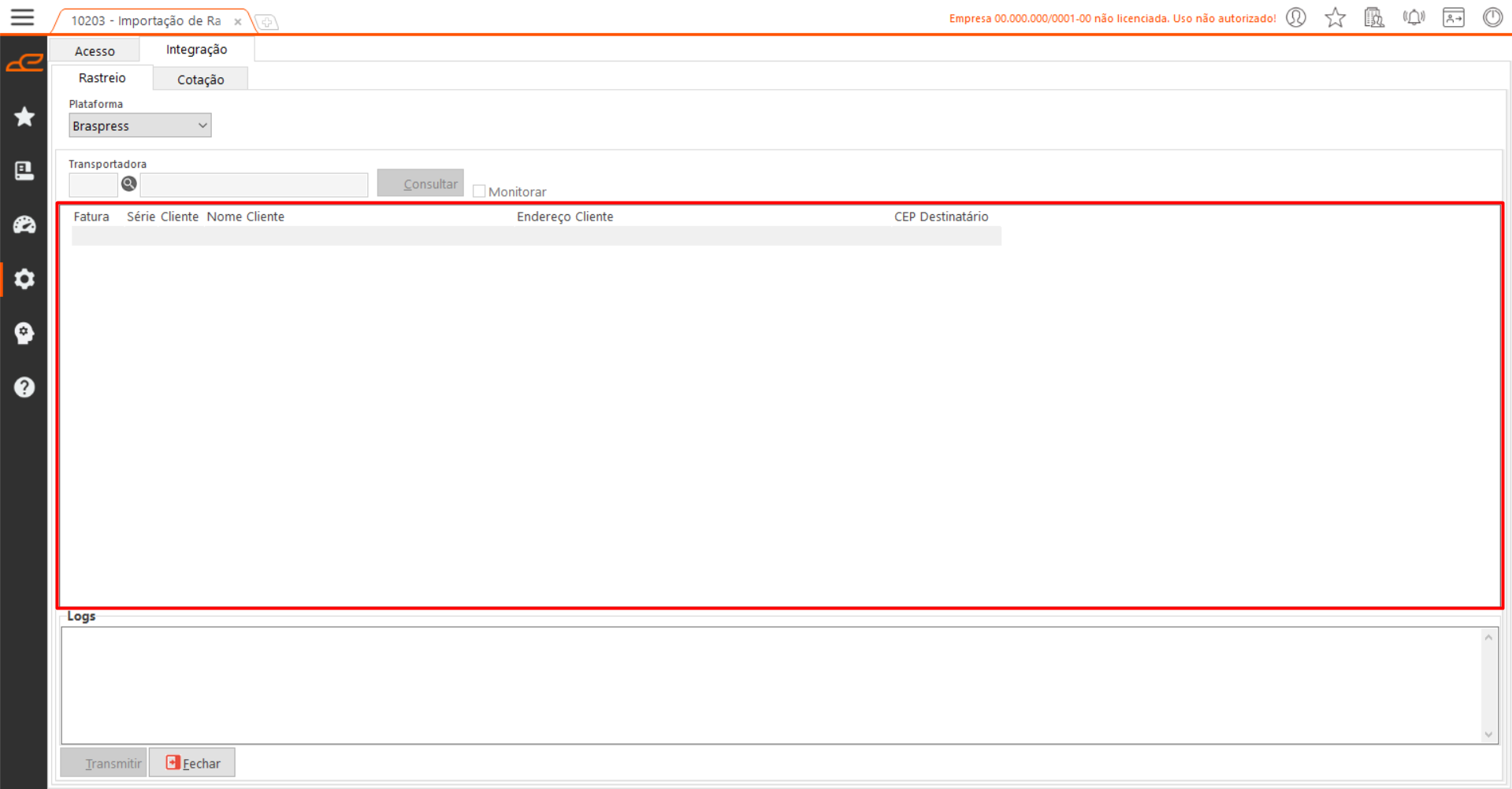1512x789 pixels.
Task: Click the Consultar button
Action: pos(420,183)
